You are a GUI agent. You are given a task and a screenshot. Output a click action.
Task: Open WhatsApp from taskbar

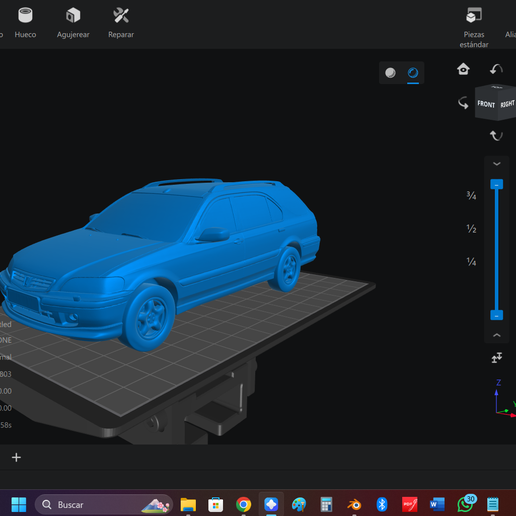point(466,504)
